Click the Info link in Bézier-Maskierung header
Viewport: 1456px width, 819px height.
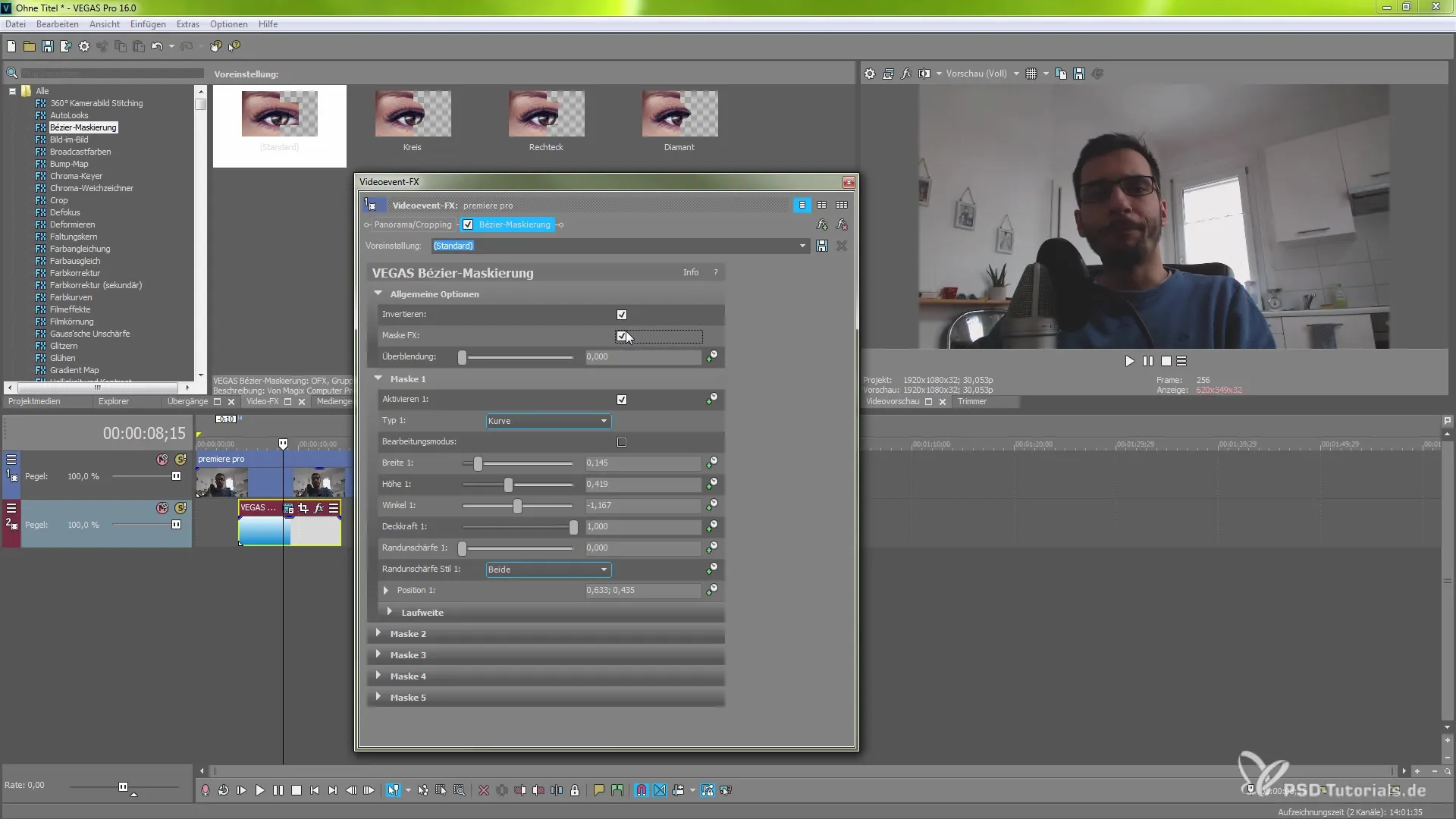click(691, 272)
